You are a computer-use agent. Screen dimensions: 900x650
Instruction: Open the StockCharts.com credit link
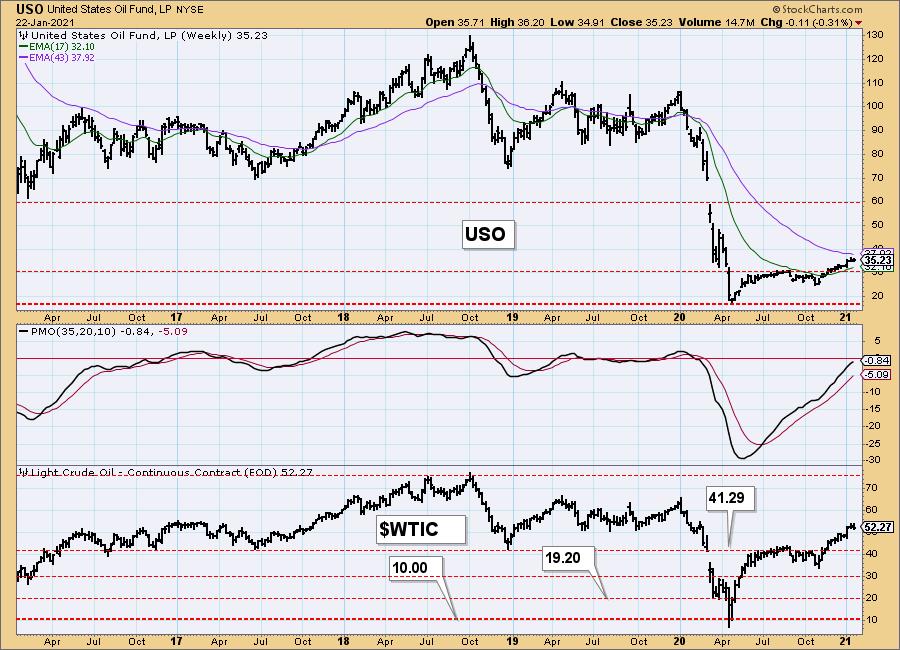click(x=817, y=9)
